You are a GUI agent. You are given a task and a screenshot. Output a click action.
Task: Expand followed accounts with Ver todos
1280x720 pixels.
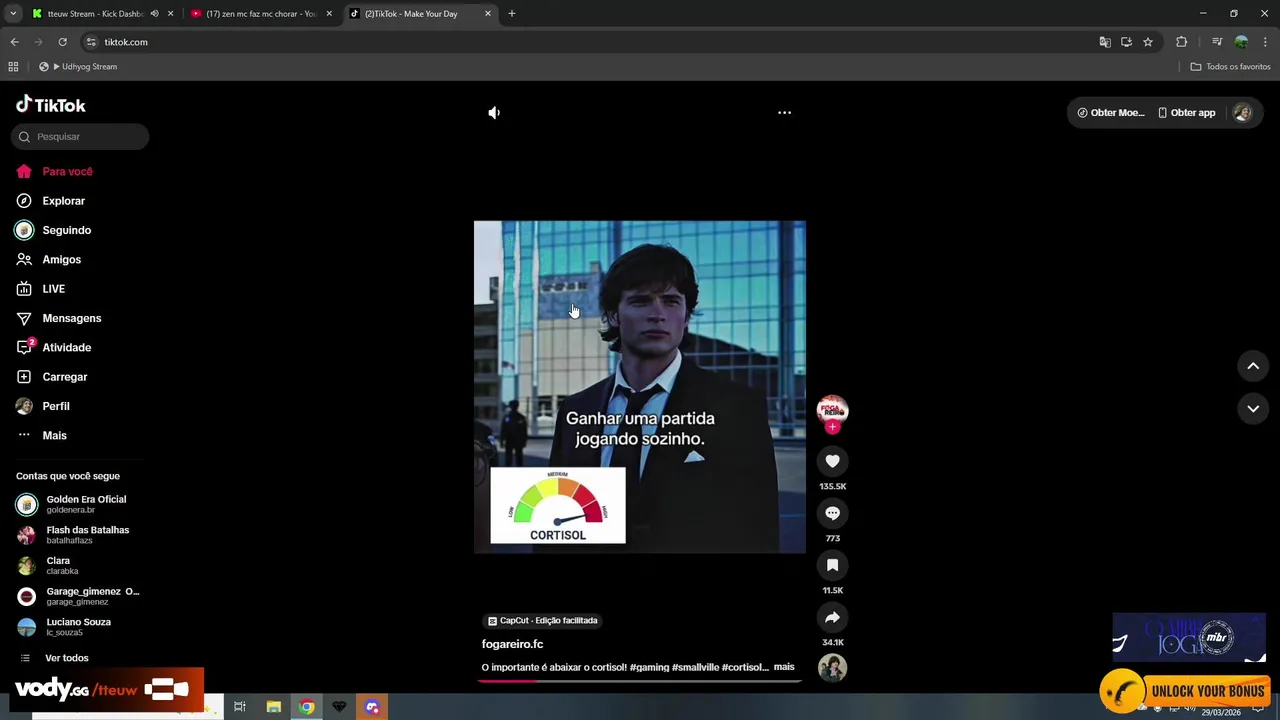click(x=66, y=658)
